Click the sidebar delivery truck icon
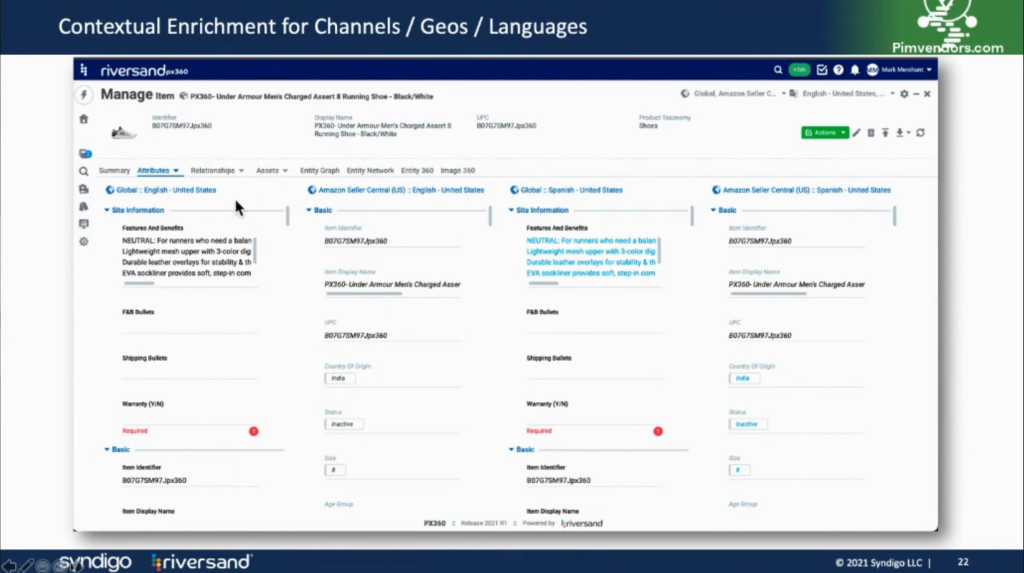The image size is (1024, 573). point(84,189)
